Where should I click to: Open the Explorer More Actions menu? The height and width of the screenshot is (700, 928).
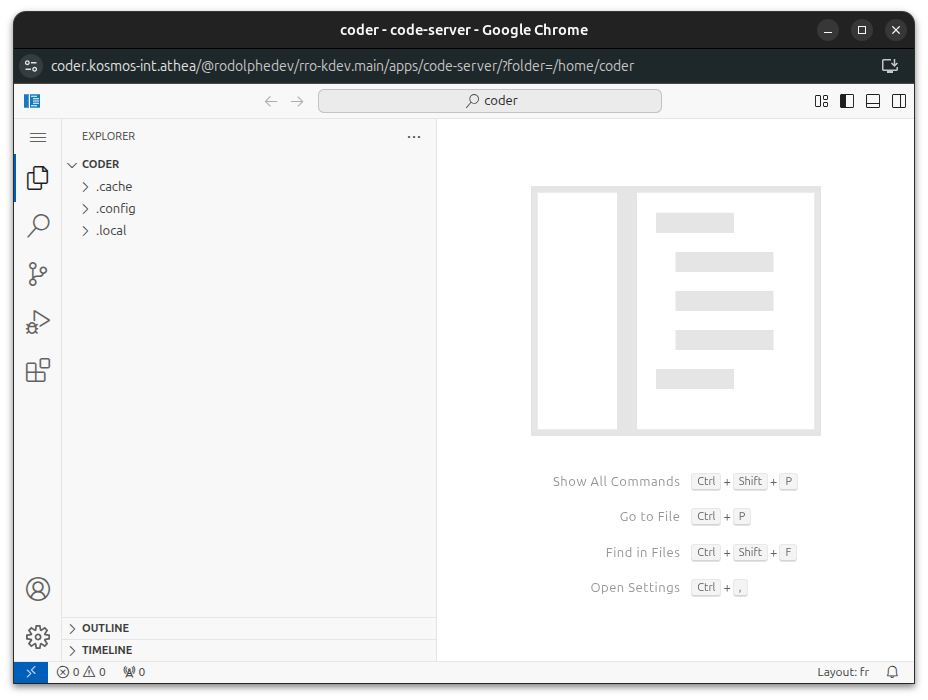414,137
